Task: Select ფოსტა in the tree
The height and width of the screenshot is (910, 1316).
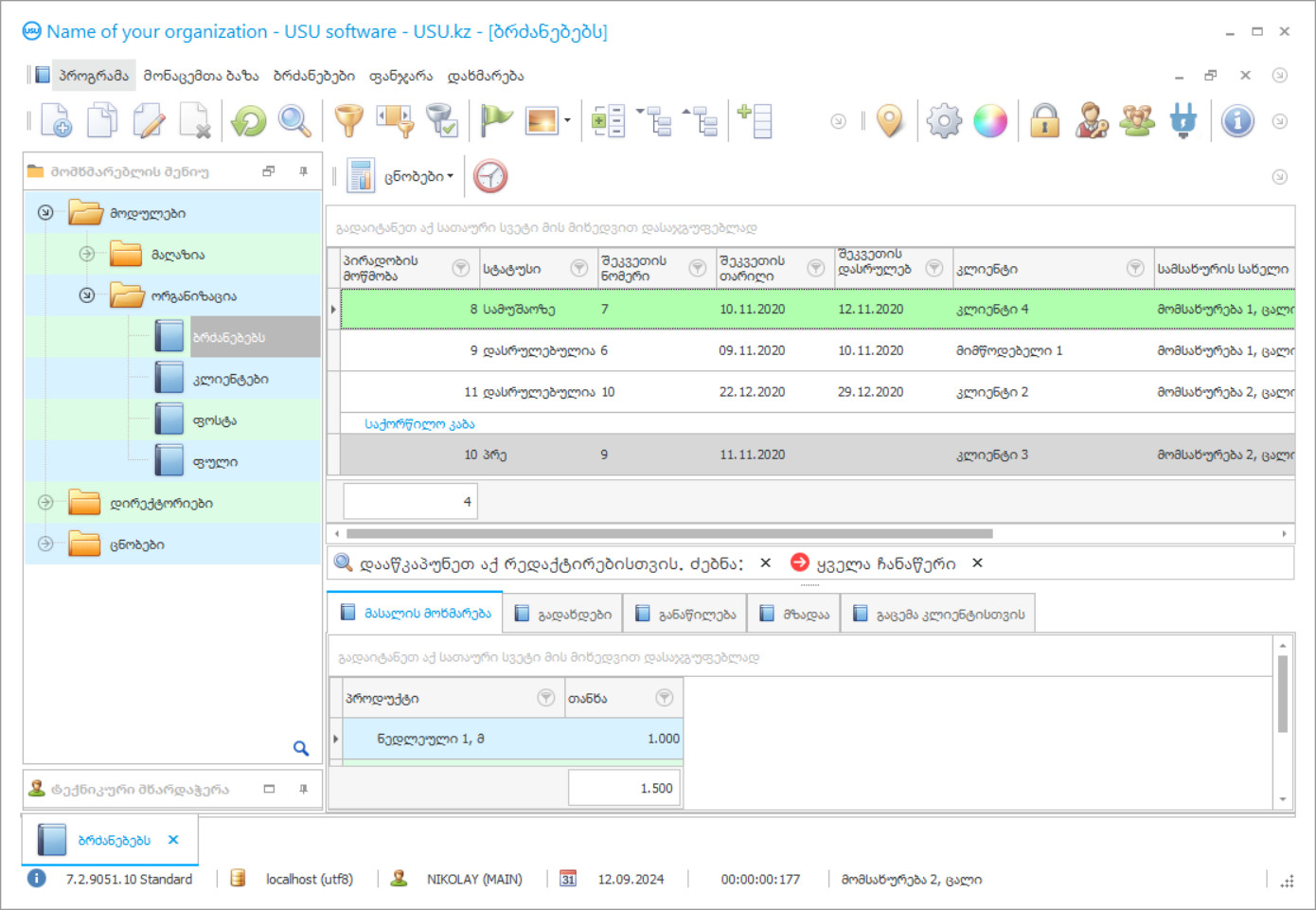Action: click(215, 420)
